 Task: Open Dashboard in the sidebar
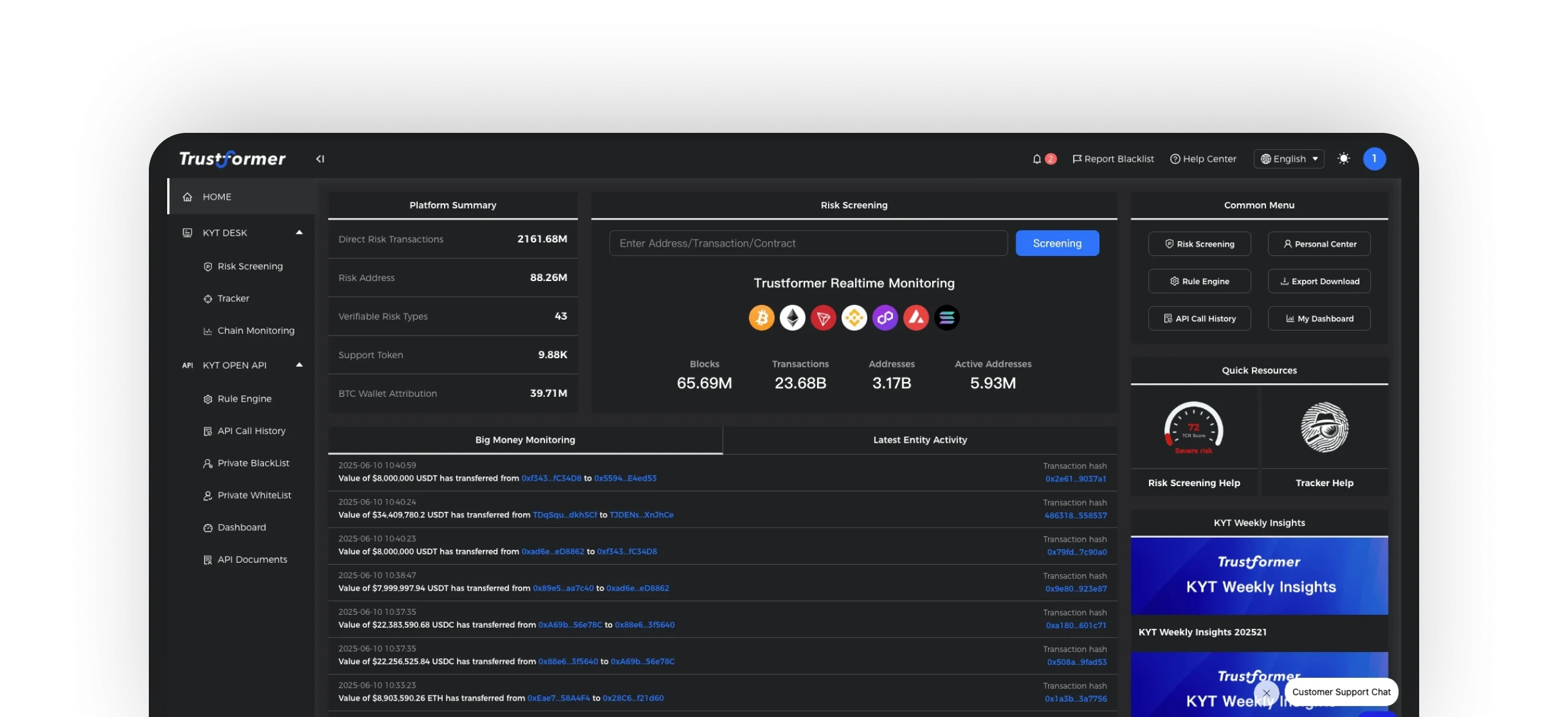(235, 528)
